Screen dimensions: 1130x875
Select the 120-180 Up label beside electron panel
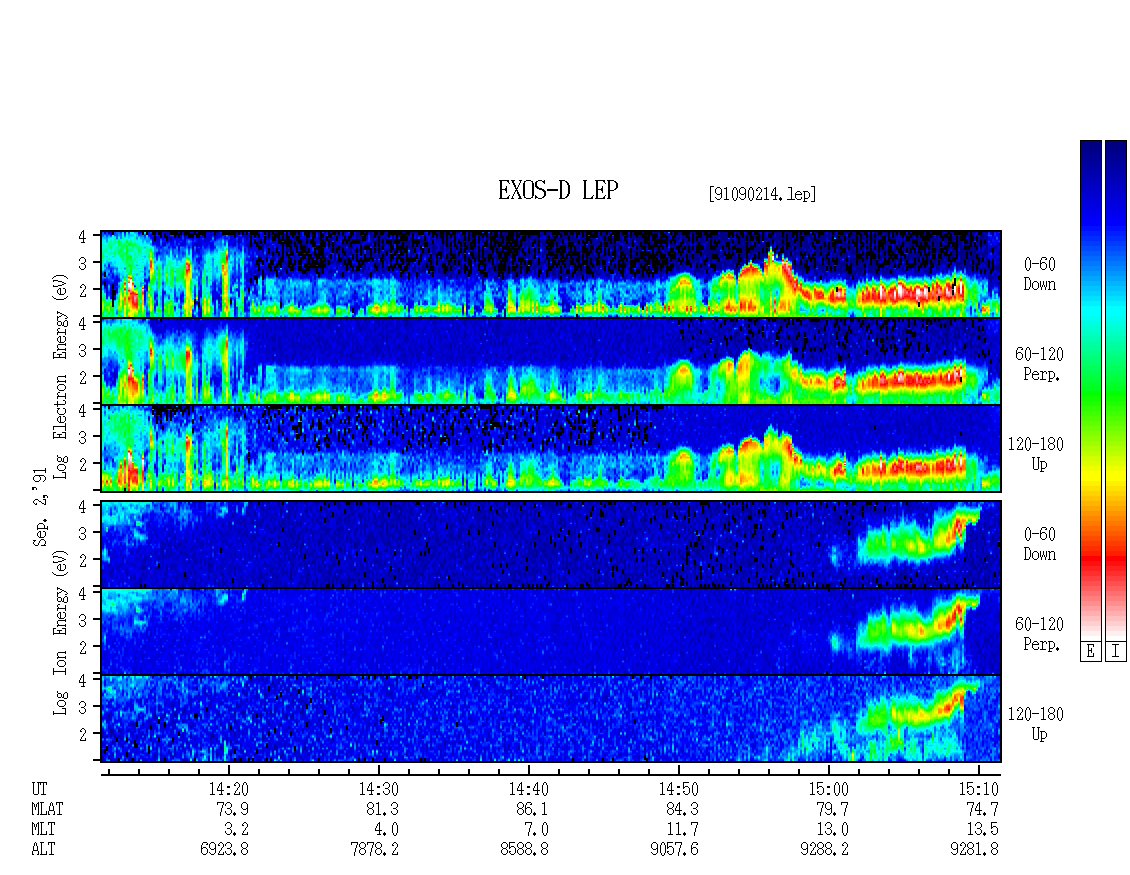[x=1036, y=454]
